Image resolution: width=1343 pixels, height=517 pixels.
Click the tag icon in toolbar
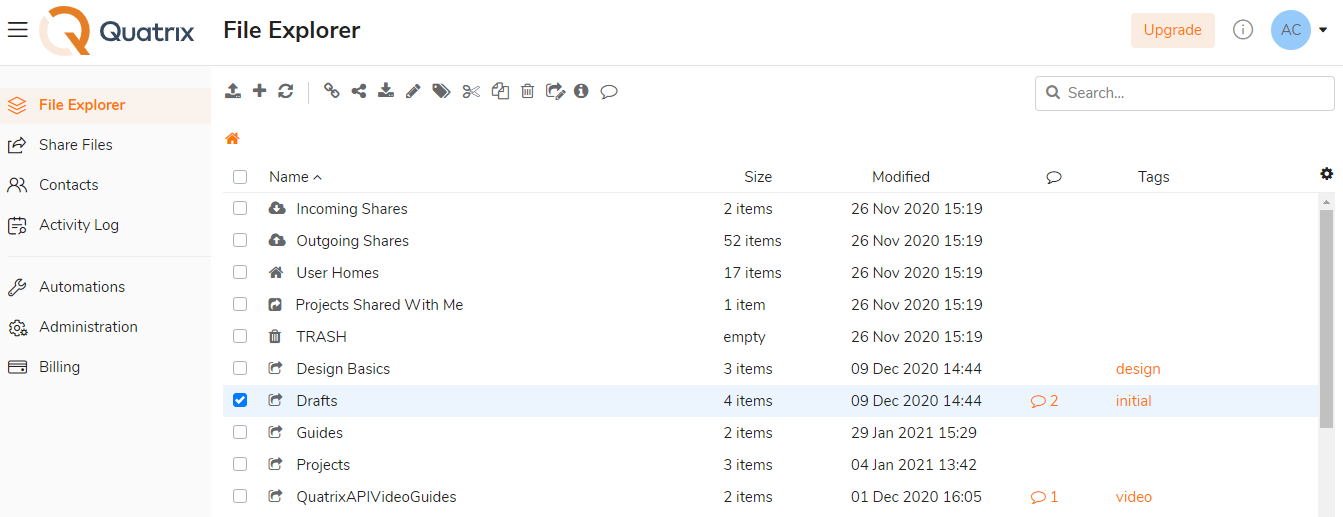click(441, 91)
